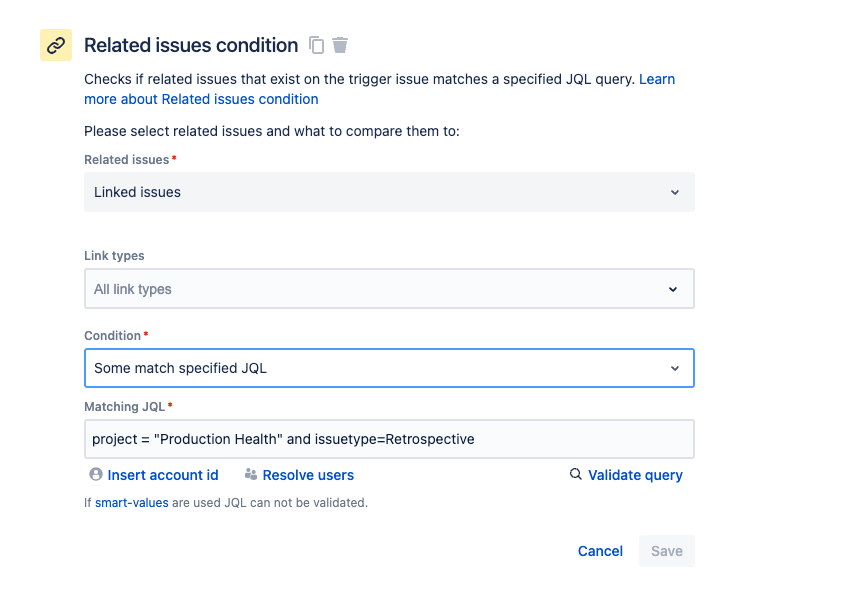Click inside the Matching JQL text field

click(x=389, y=439)
